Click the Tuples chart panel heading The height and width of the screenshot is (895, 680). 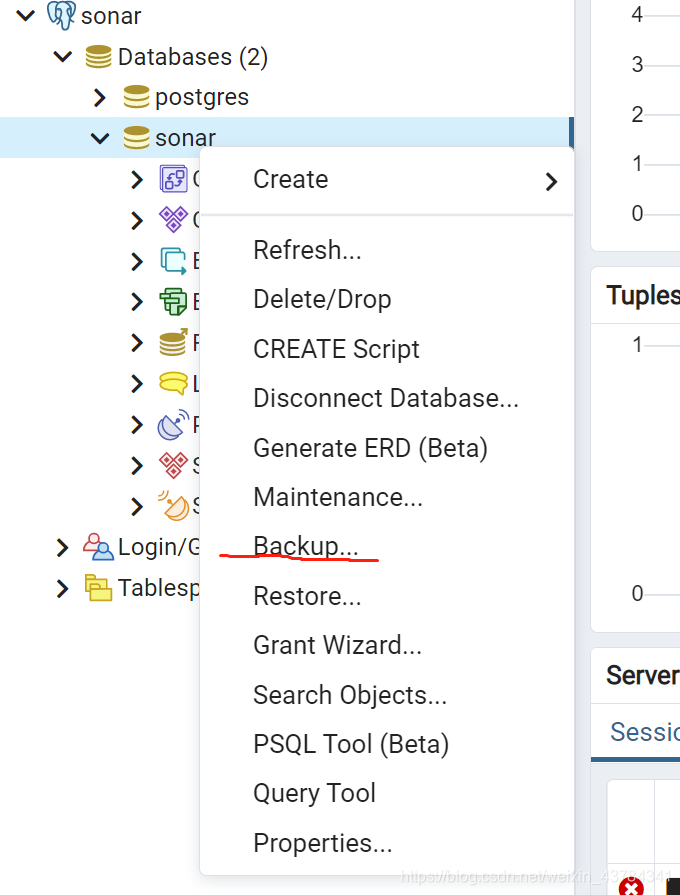643,296
